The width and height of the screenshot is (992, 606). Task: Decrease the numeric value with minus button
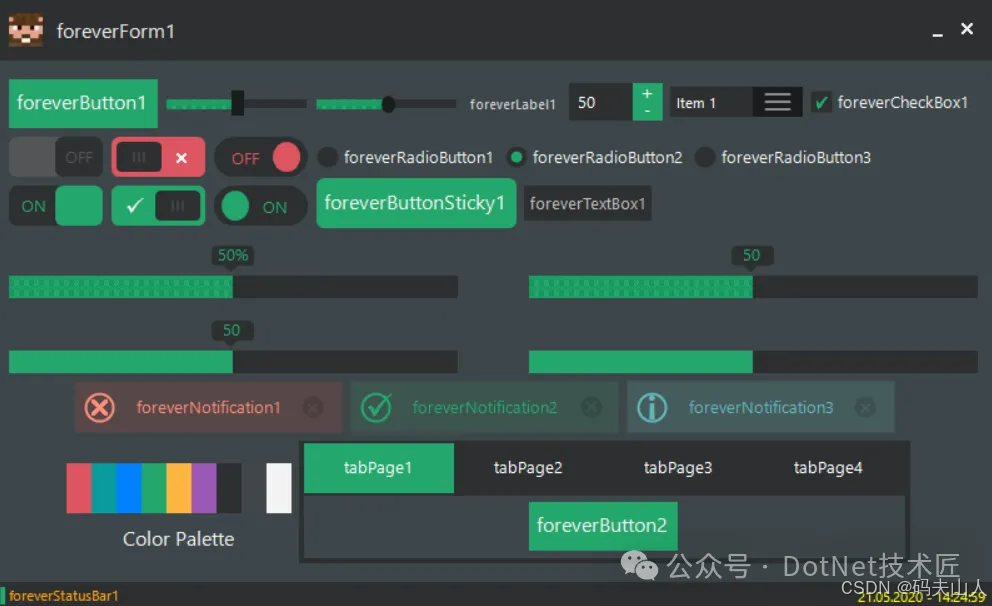(x=647, y=111)
